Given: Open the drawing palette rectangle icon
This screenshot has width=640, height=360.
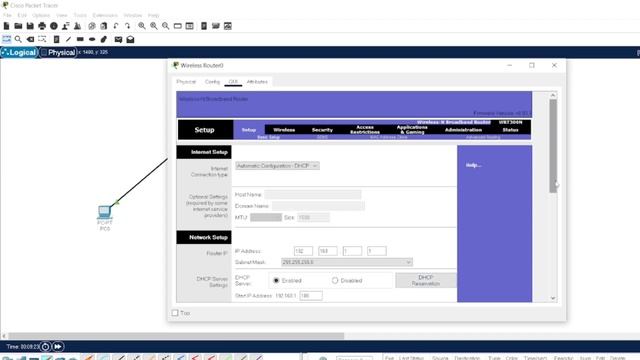Looking at the screenshot, I should click(178, 26).
